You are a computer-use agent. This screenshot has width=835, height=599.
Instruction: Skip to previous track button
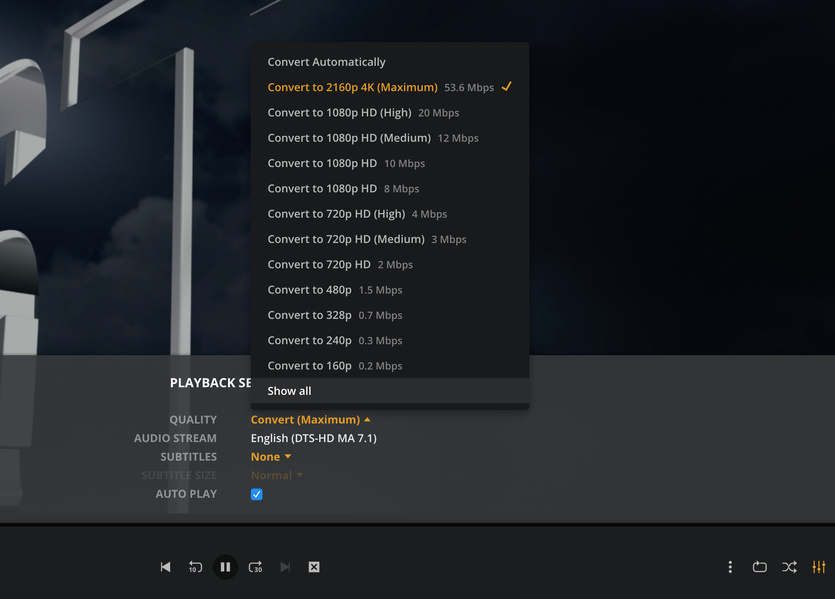[x=166, y=567]
